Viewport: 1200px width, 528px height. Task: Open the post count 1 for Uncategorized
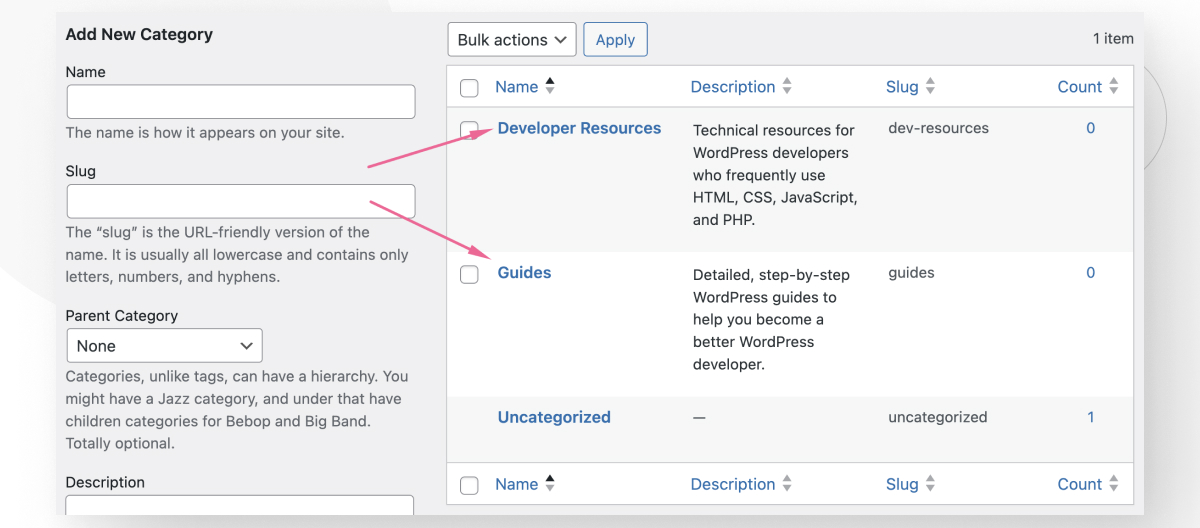(1090, 417)
